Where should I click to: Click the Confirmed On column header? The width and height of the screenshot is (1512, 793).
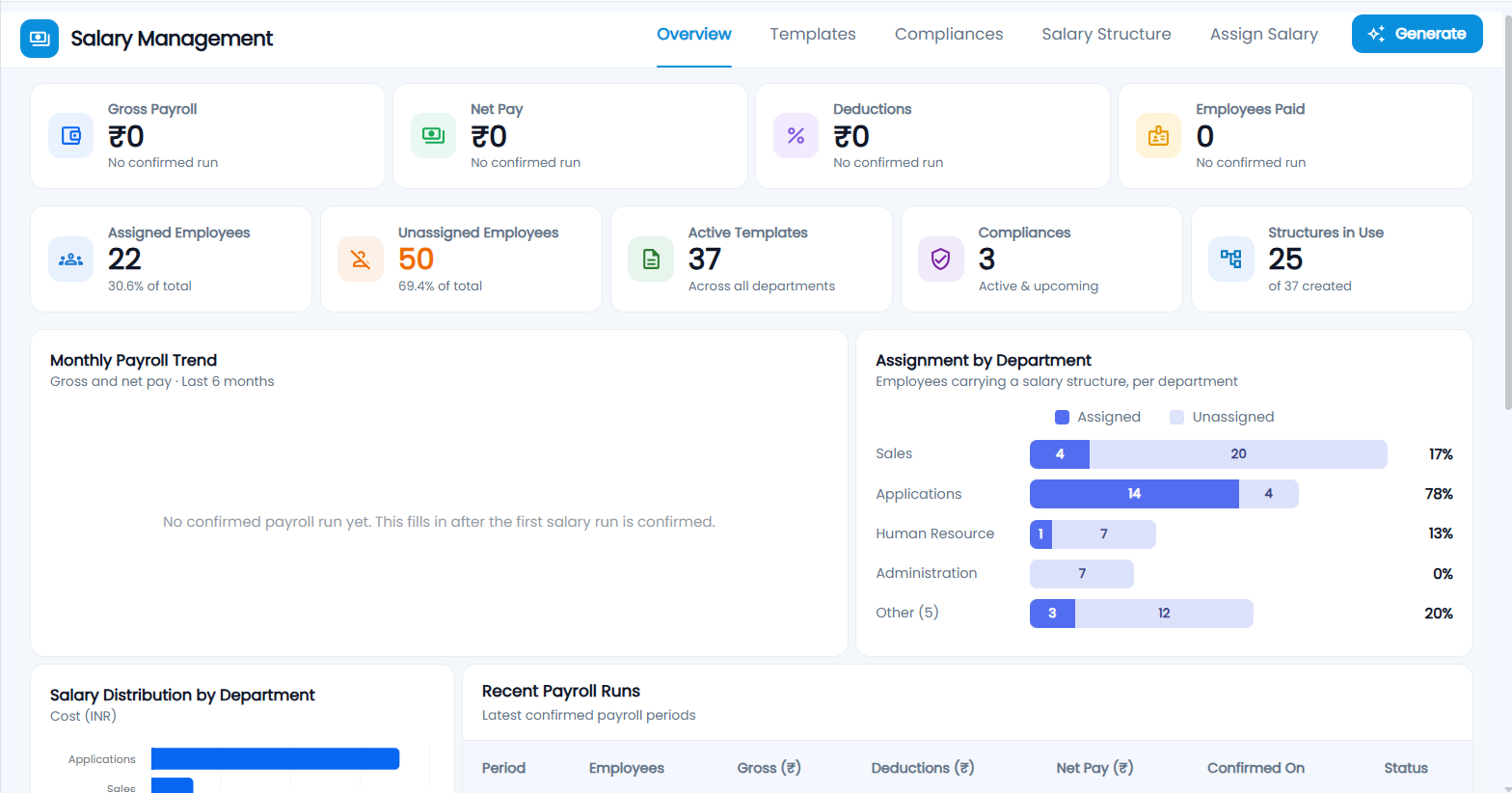(x=1255, y=768)
